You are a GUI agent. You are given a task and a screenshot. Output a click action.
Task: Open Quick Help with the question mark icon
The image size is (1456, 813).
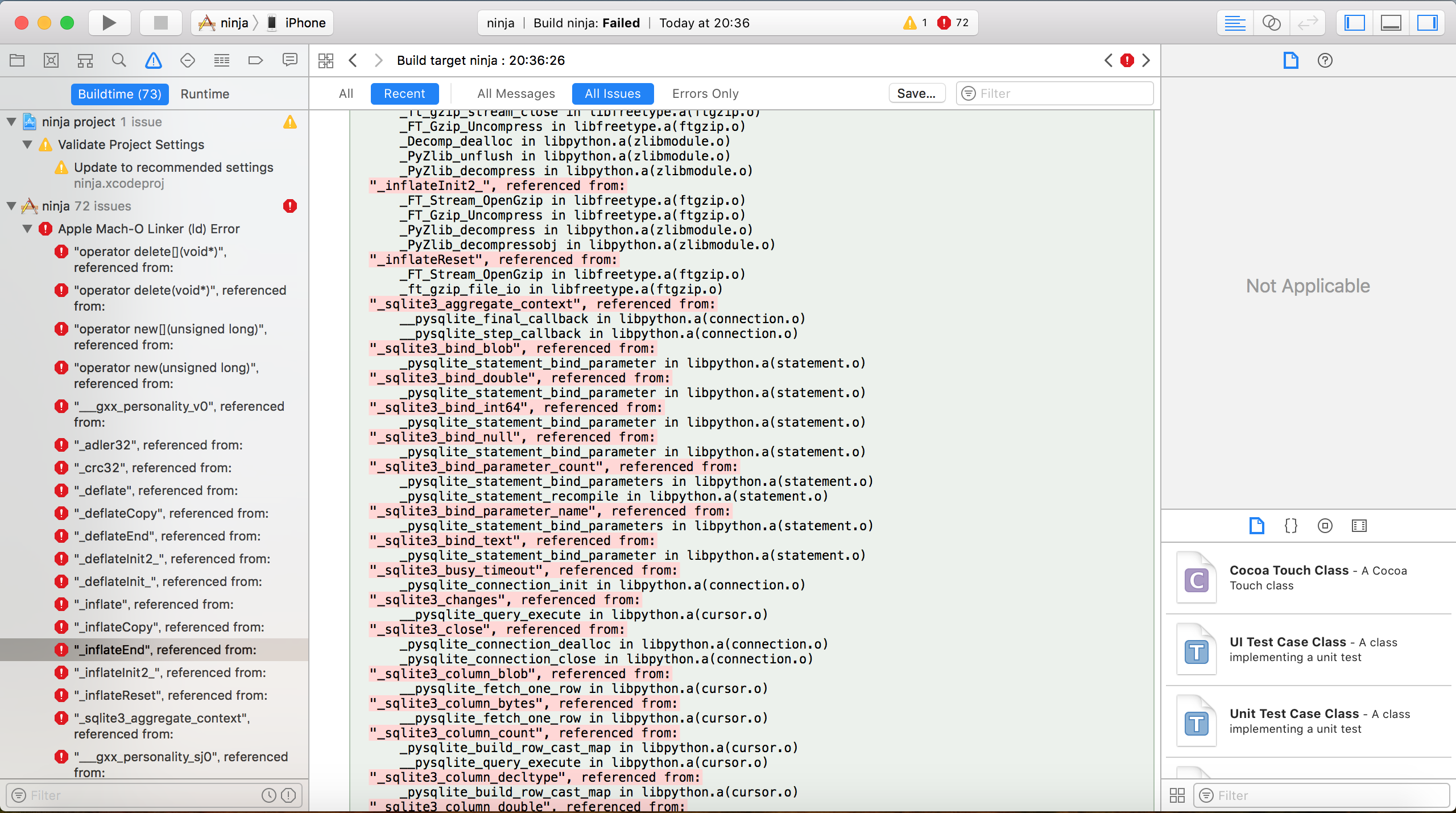tap(1325, 60)
